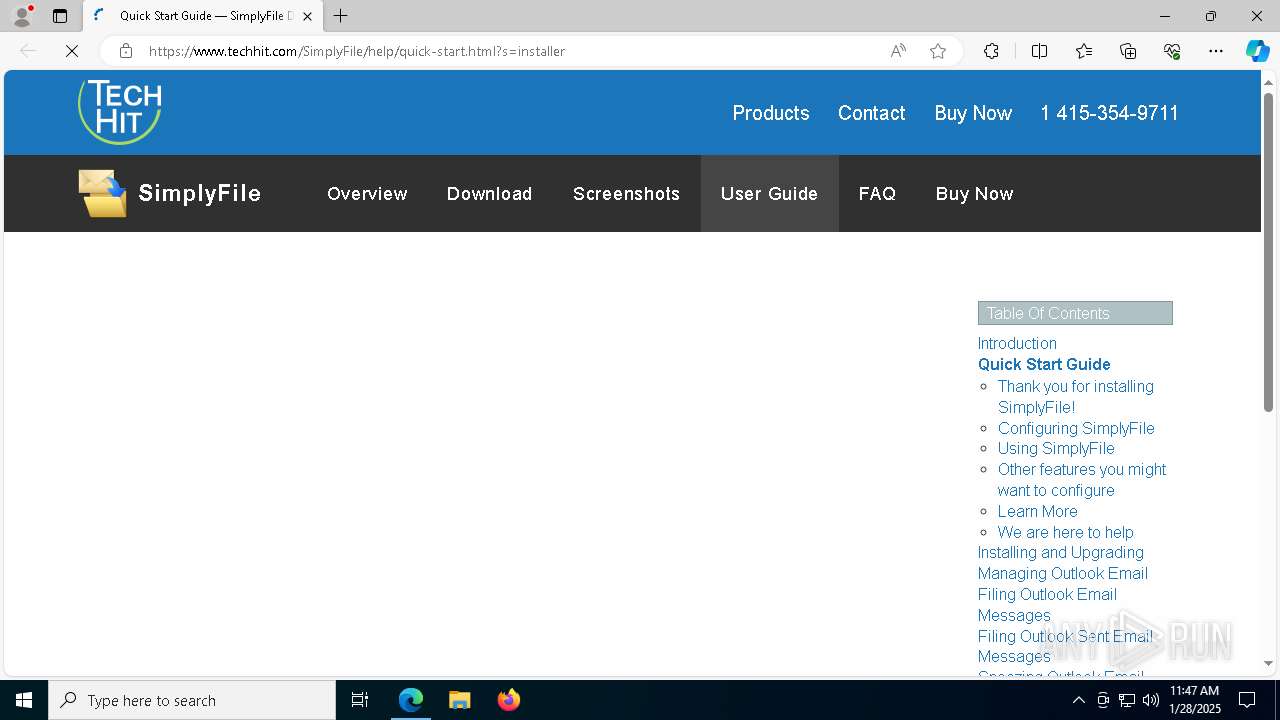Click scrollbar down arrow
Screen dimensions: 1280x720
click(x=1268, y=664)
